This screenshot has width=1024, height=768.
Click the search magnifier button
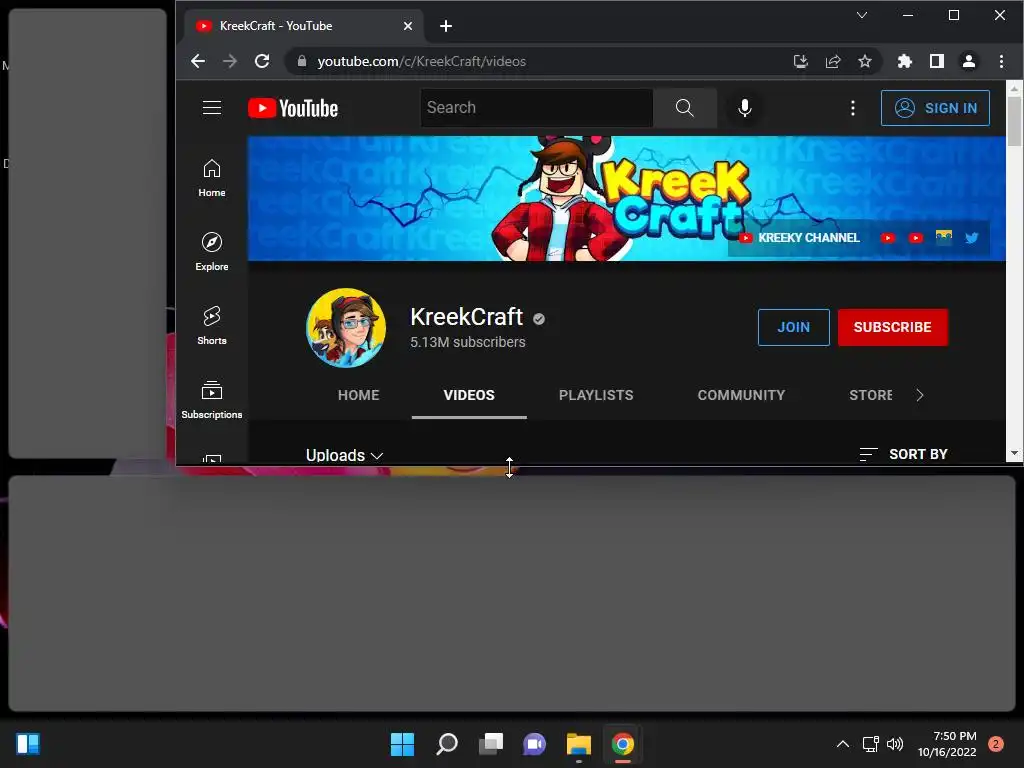pos(684,108)
